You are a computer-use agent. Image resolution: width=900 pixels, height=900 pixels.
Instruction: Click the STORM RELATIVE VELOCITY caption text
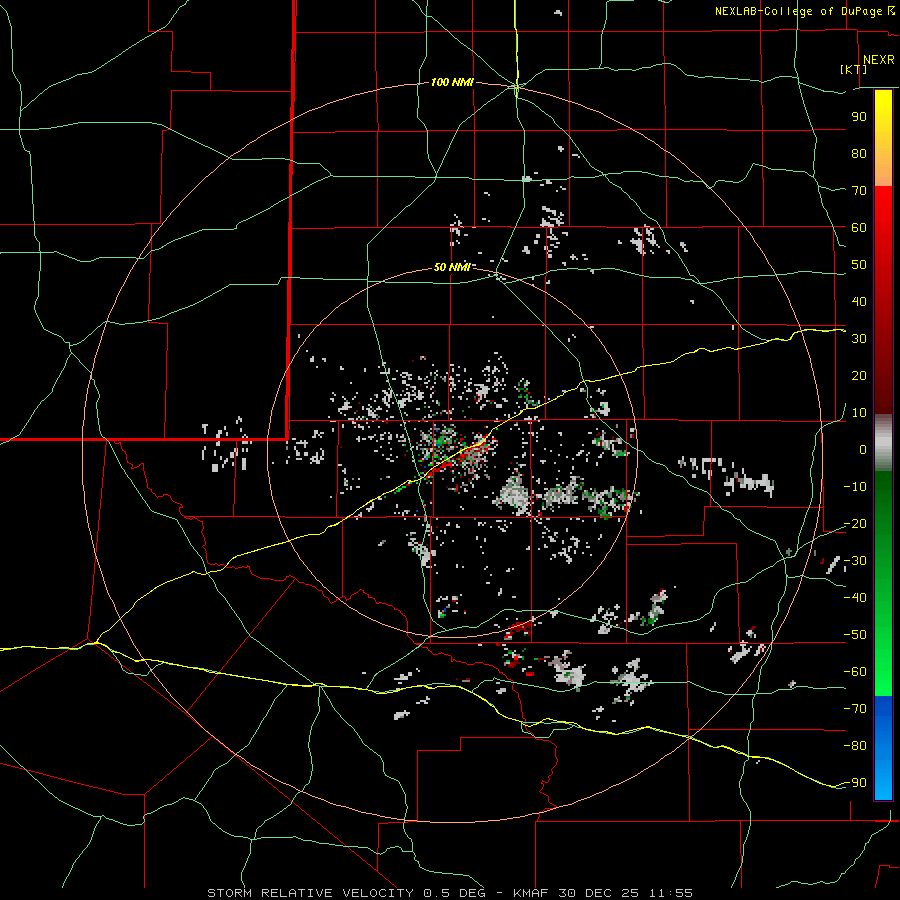(310, 893)
